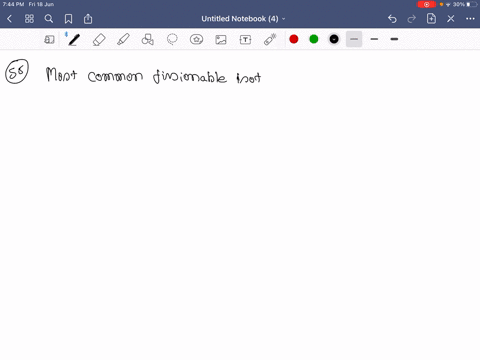Select the Pen tool
The width and height of the screenshot is (480, 360).
74,39
